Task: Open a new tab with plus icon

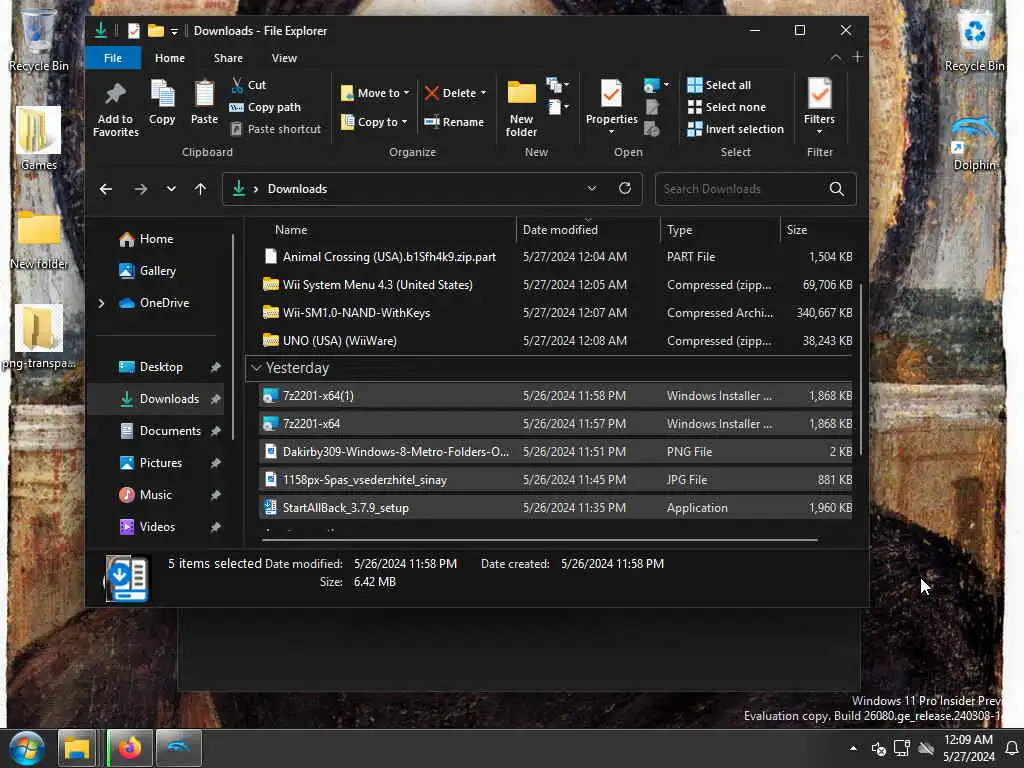Action: 857,57
